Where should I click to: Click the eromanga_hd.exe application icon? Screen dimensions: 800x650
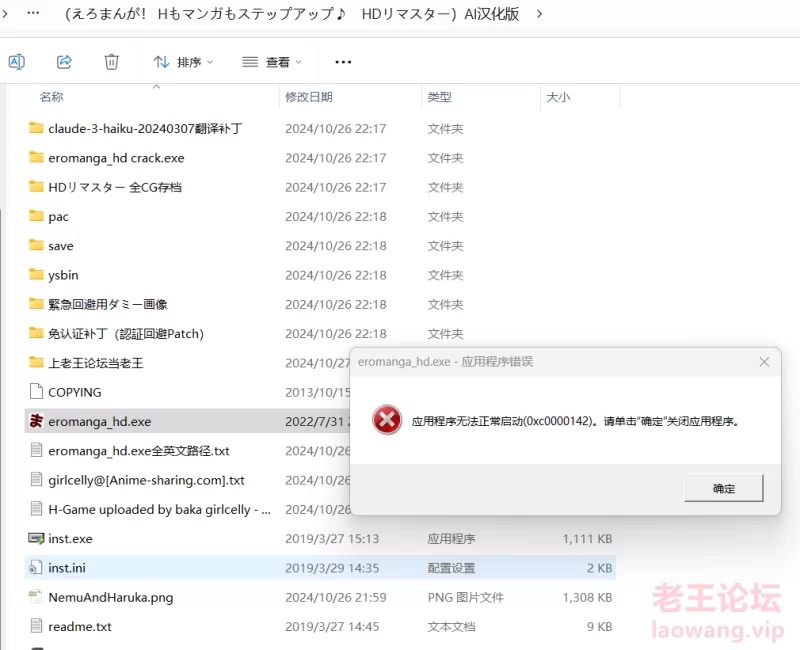(x=36, y=421)
